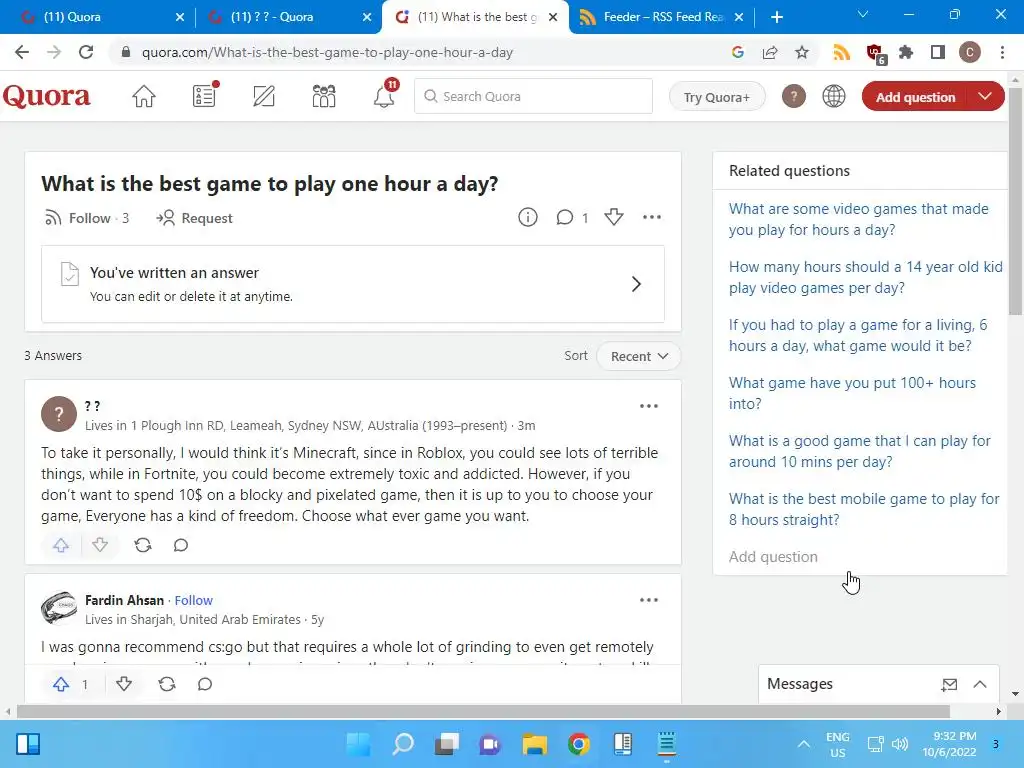The image size is (1024, 768).
Task: Click the vertical page scrollbar
Action: point(1015,202)
